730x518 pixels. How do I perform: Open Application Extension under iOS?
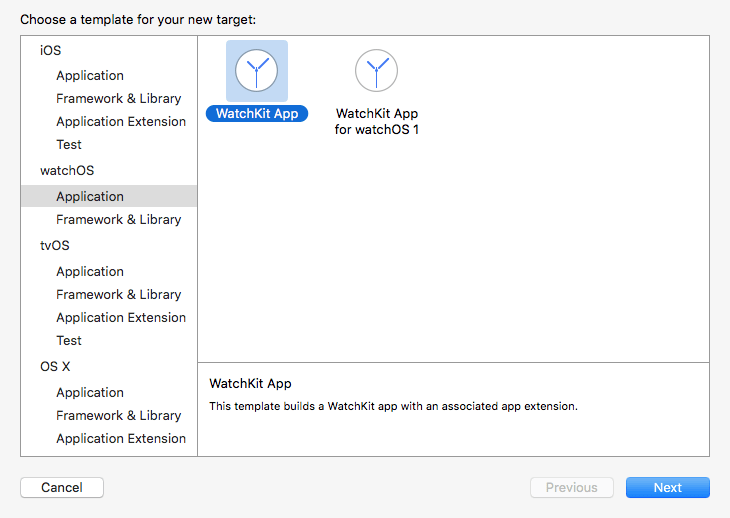pyautogui.click(x=121, y=122)
